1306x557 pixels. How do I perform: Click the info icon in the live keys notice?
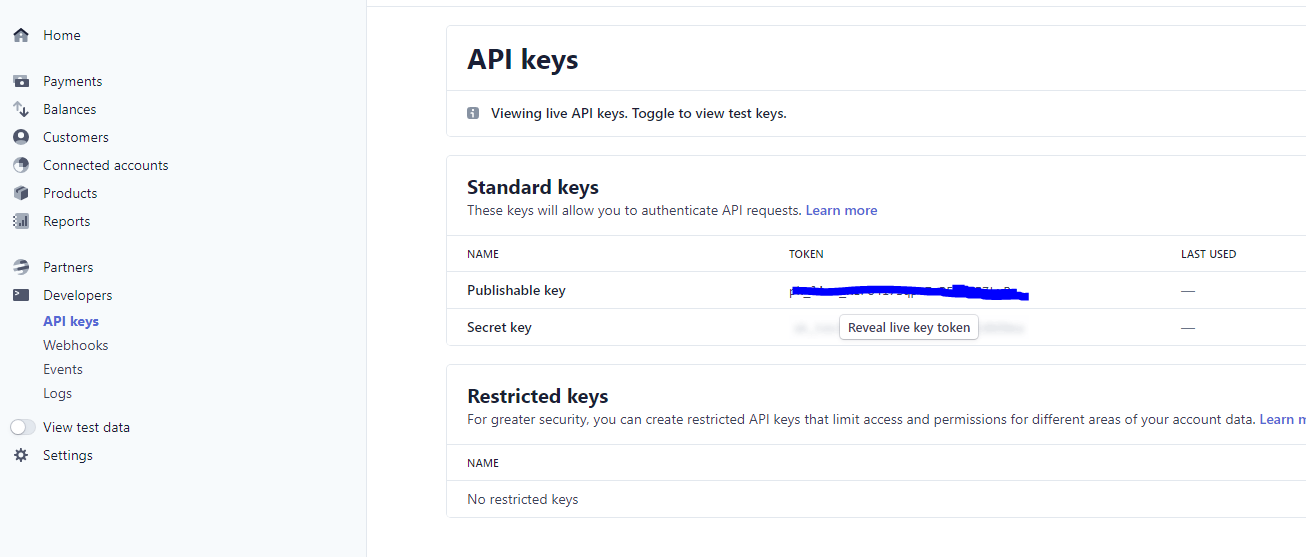click(x=473, y=113)
